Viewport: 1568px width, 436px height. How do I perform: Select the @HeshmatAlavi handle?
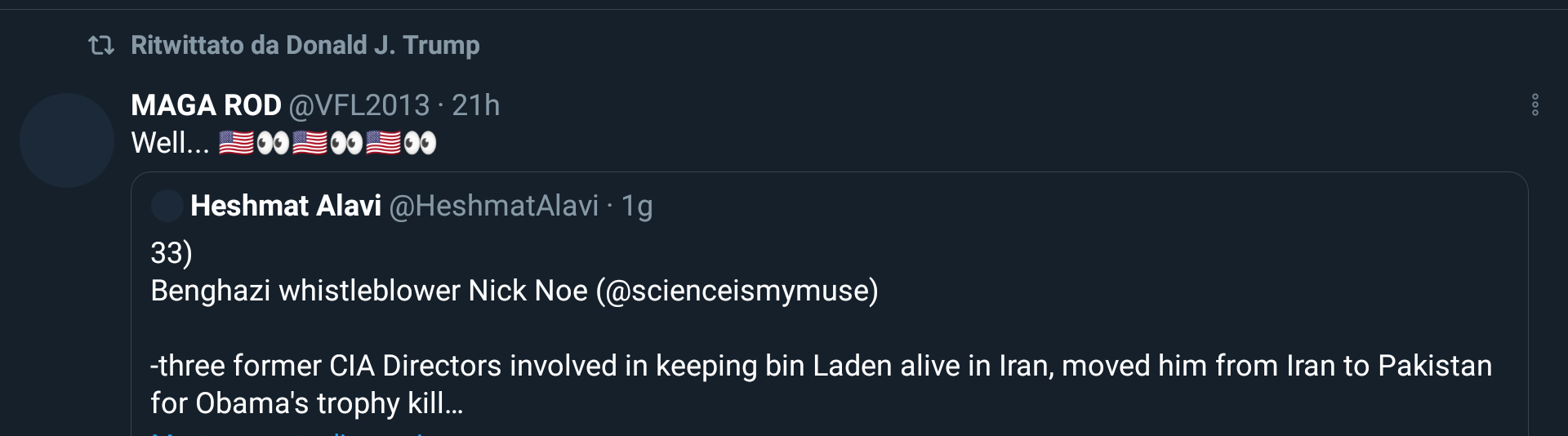tap(494, 206)
